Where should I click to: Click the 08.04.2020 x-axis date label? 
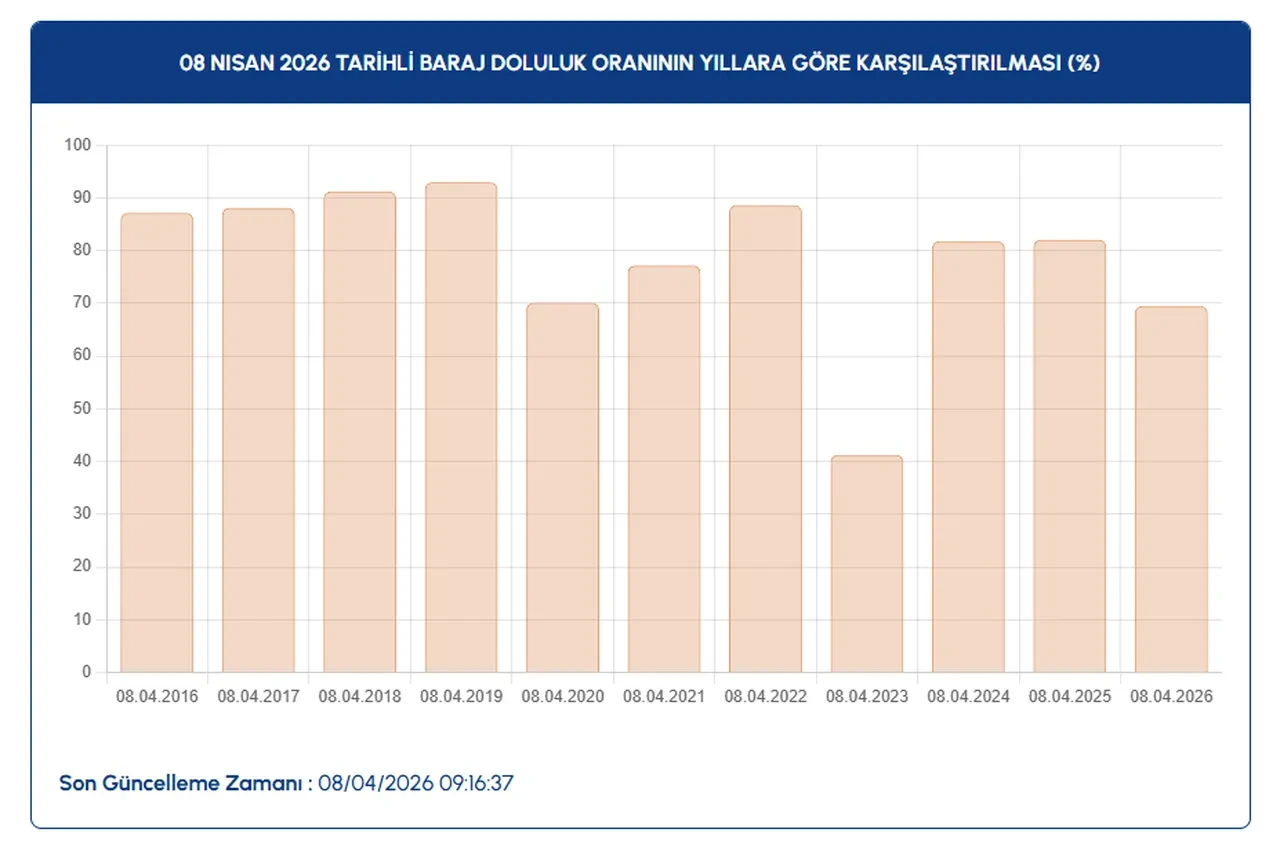click(563, 696)
